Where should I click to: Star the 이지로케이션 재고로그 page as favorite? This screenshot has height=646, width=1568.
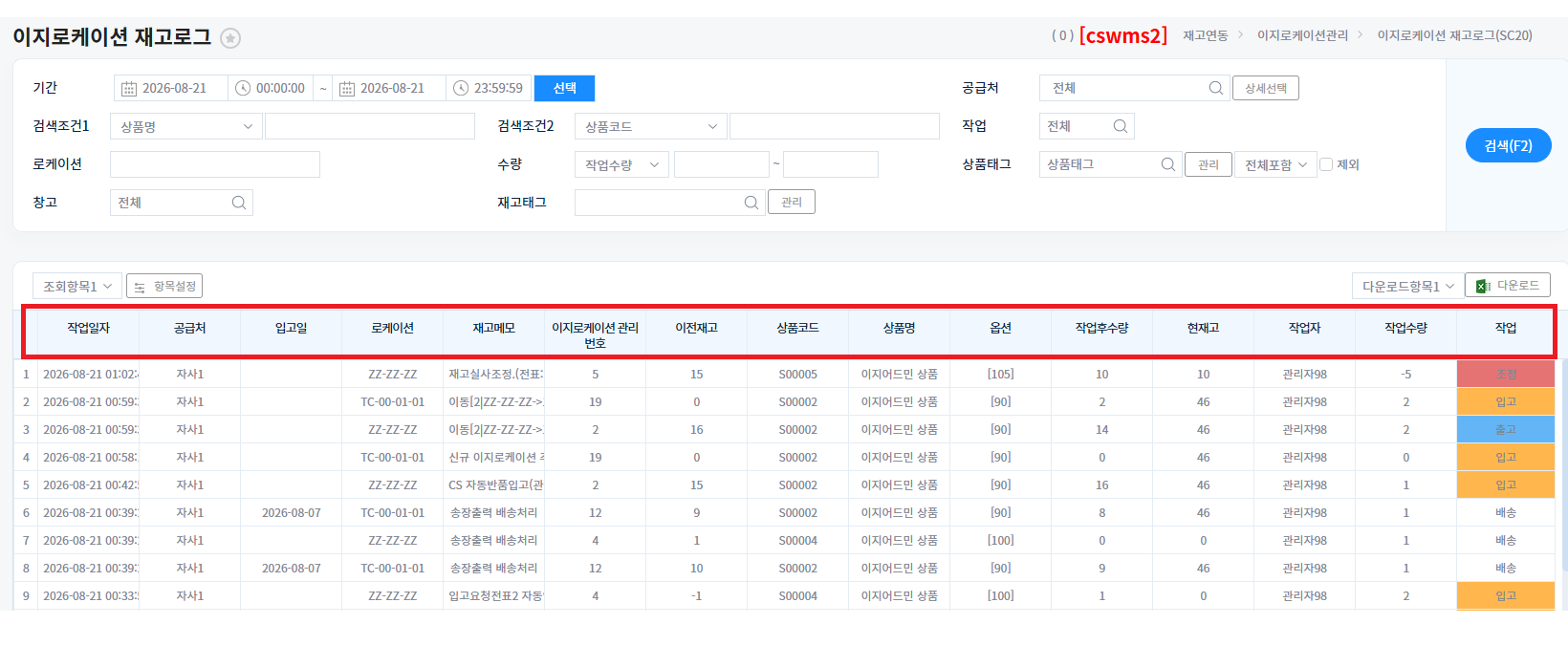click(230, 38)
